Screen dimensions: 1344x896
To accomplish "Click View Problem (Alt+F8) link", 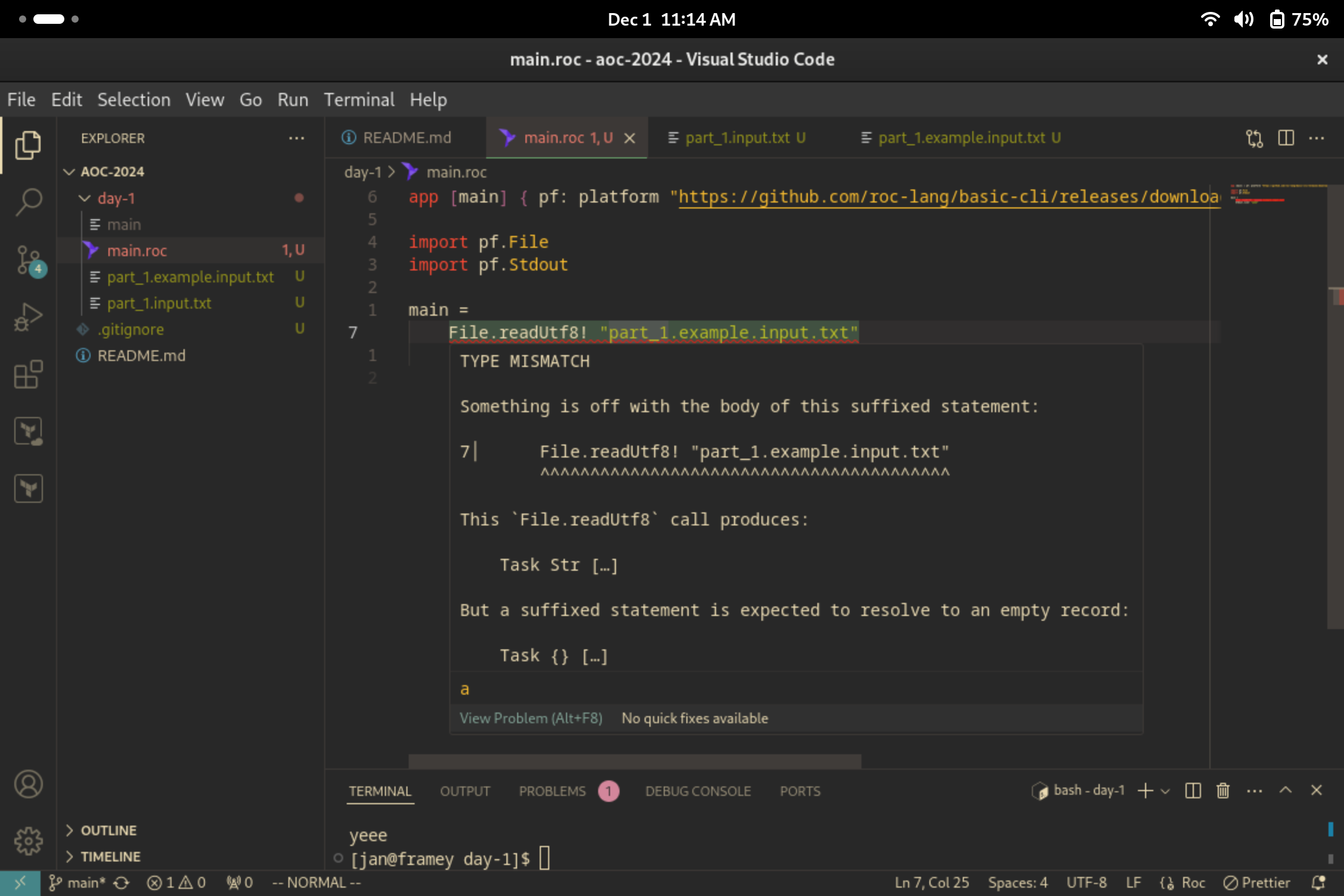I will [x=531, y=718].
